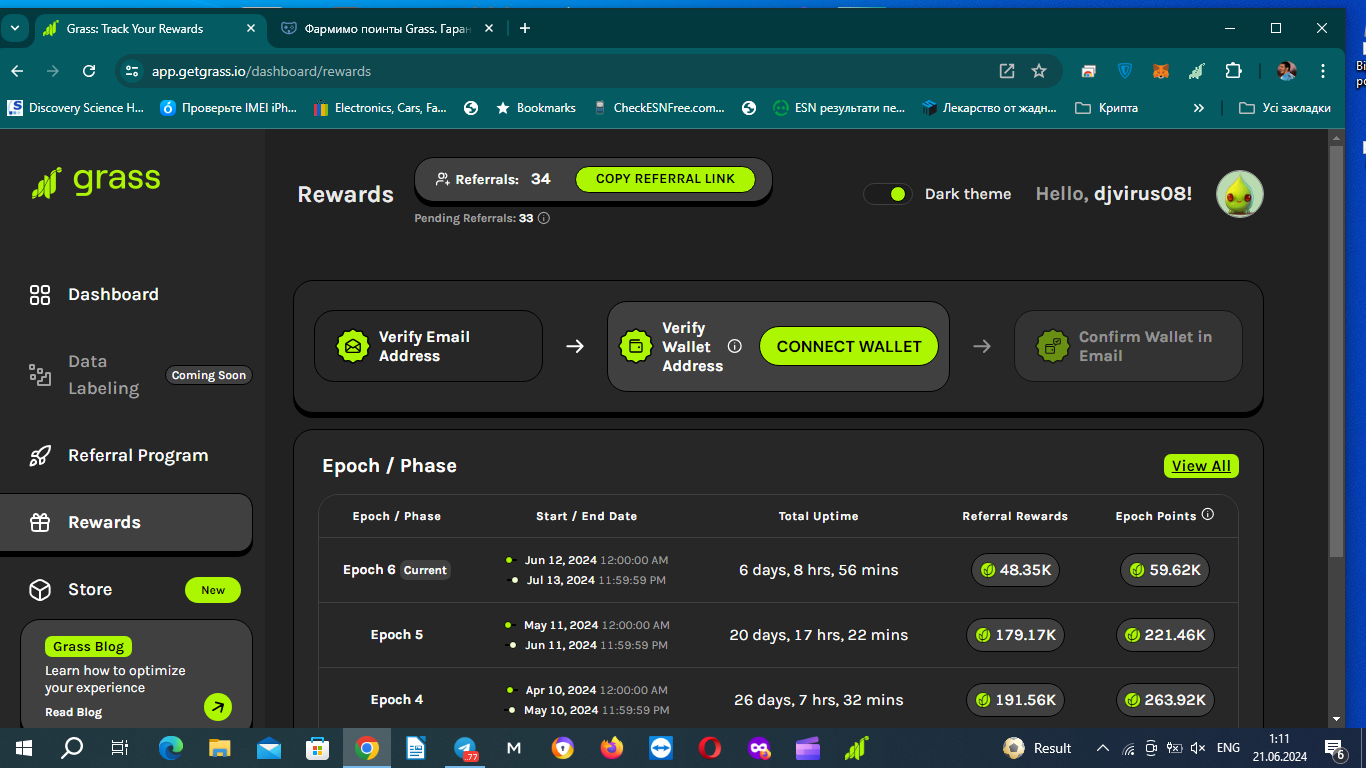
Task: Click the Referral Program rocket icon
Action: 40,456
